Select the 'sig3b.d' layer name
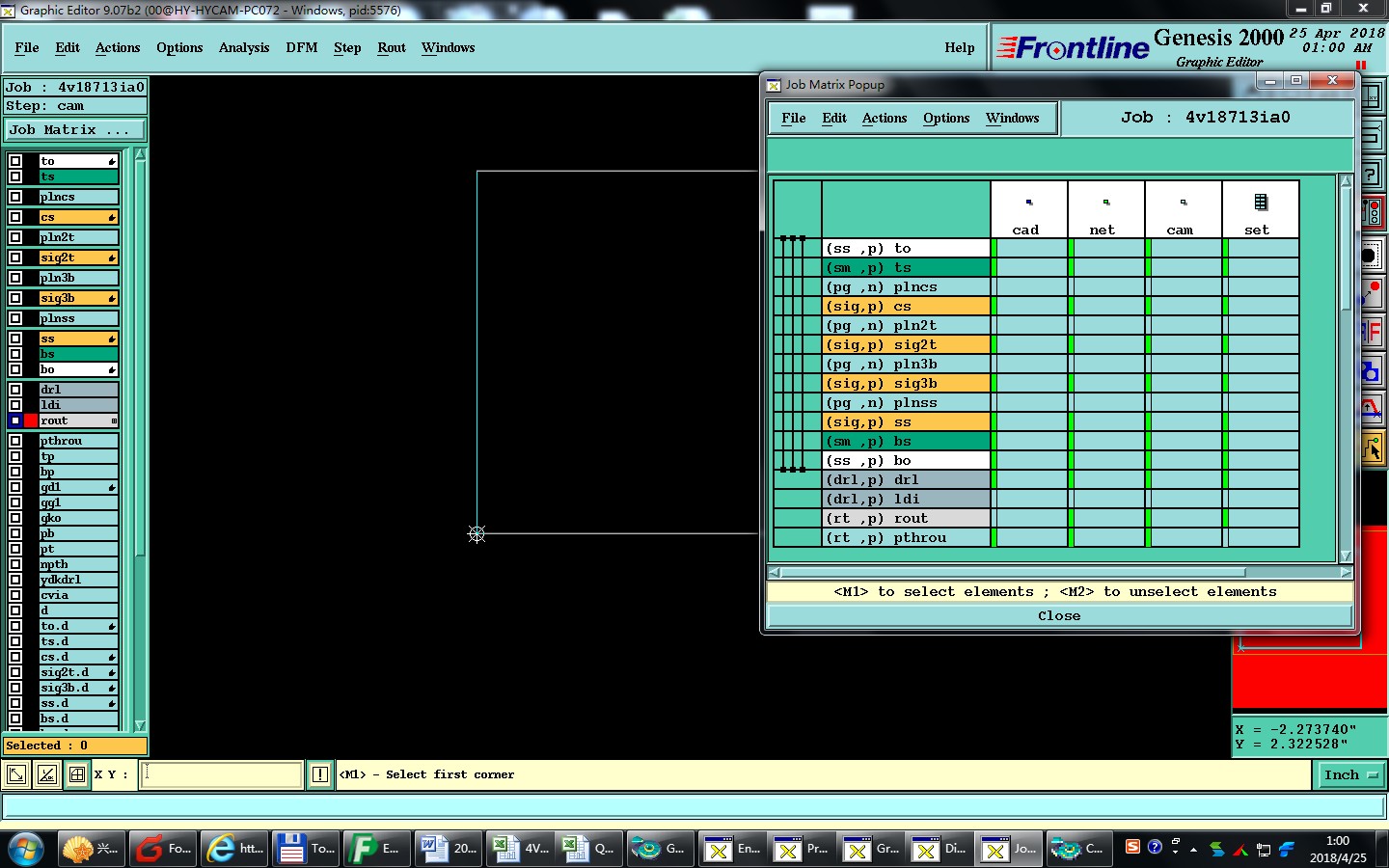The width and height of the screenshot is (1389, 868). [x=78, y=688]
